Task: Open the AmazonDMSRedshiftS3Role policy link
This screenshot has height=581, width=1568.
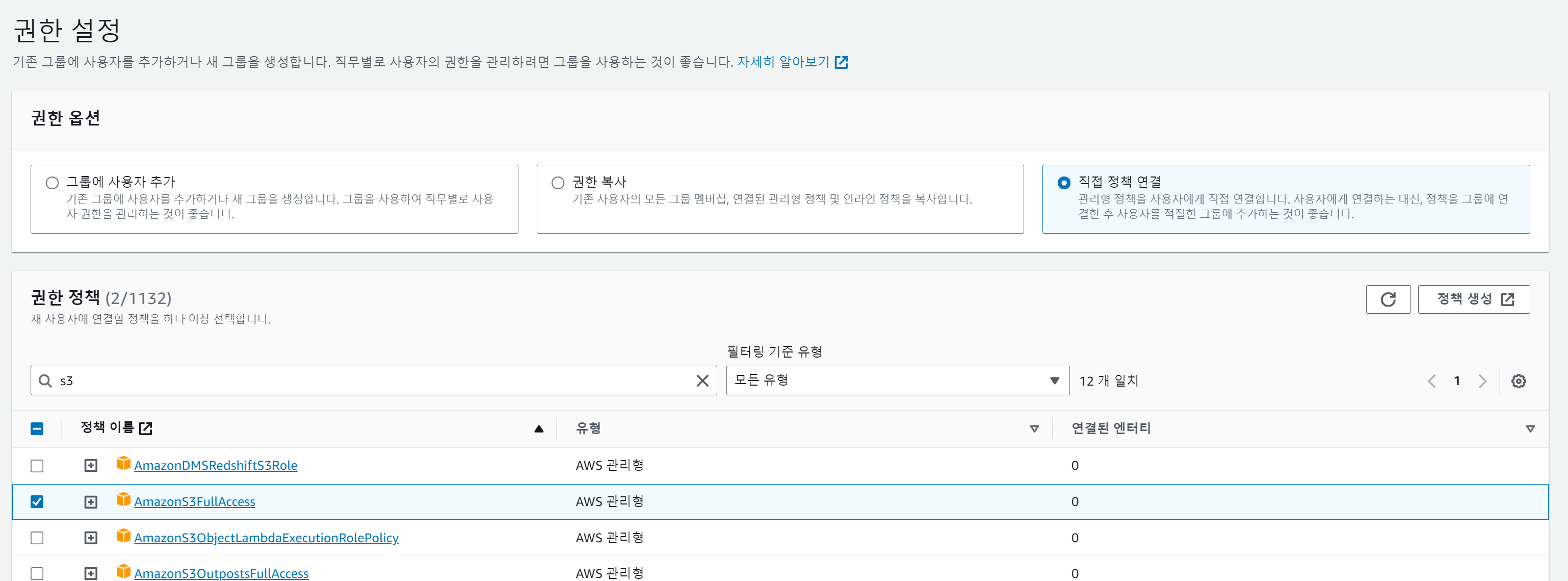Action: tap(216, 466)
